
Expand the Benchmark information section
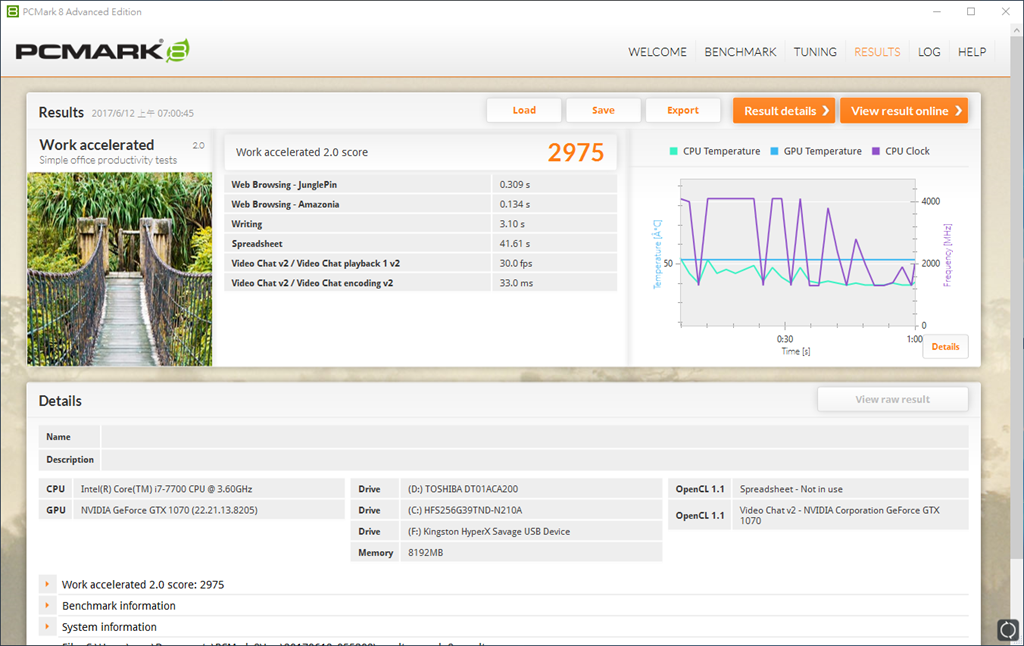pyautogui.click(x=47, y=606)
